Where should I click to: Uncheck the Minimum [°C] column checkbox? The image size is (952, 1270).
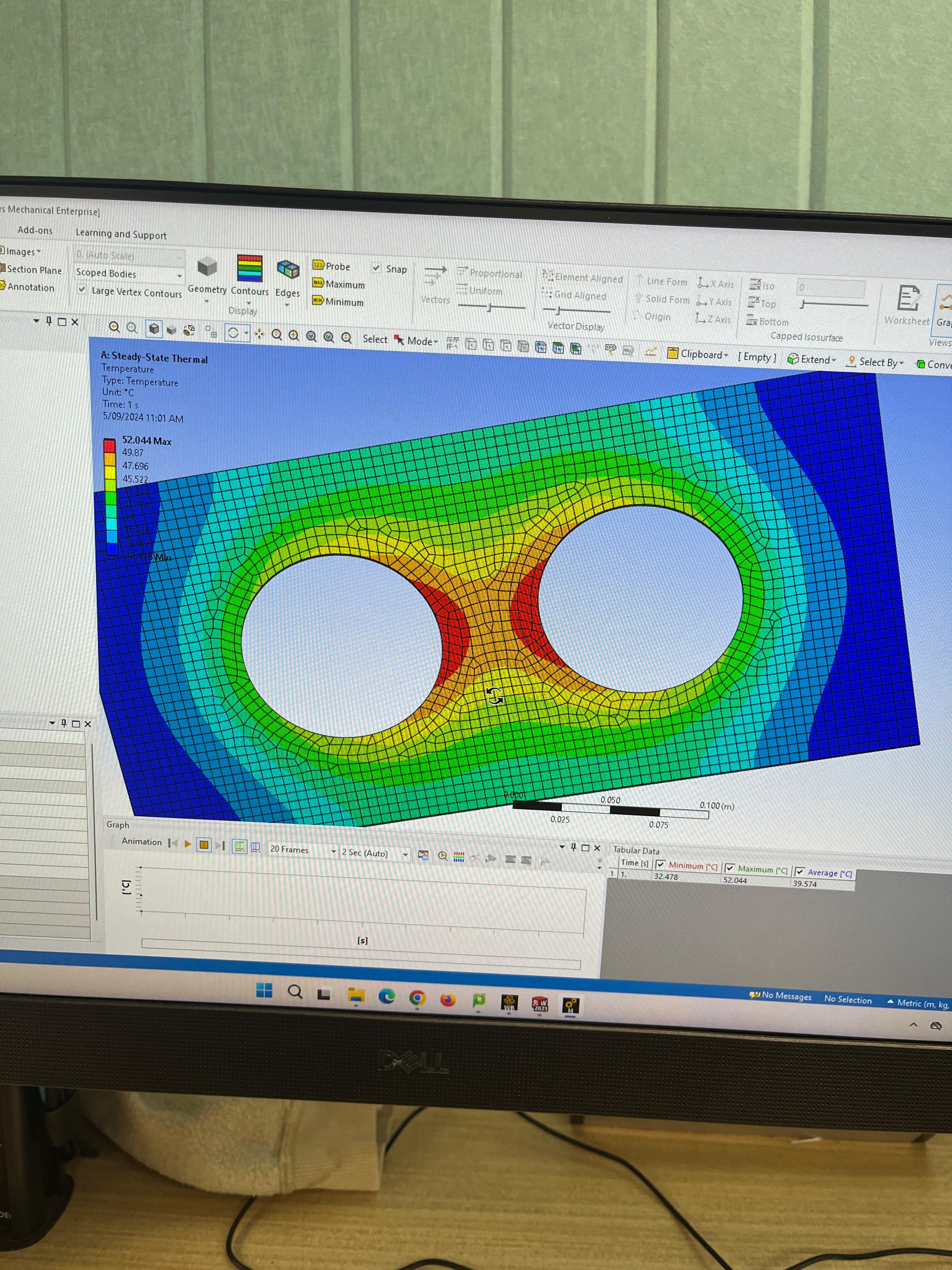660,864
